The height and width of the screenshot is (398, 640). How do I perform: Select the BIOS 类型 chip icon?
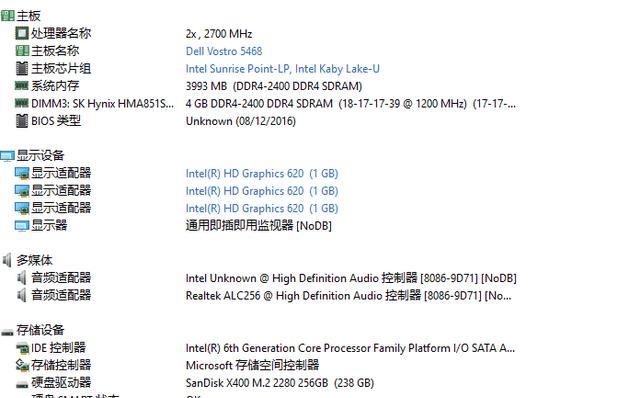[x=22, y=120]
